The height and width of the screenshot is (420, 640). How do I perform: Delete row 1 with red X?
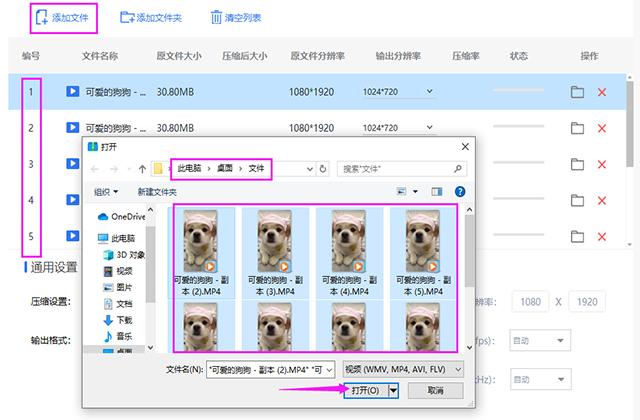602,92
